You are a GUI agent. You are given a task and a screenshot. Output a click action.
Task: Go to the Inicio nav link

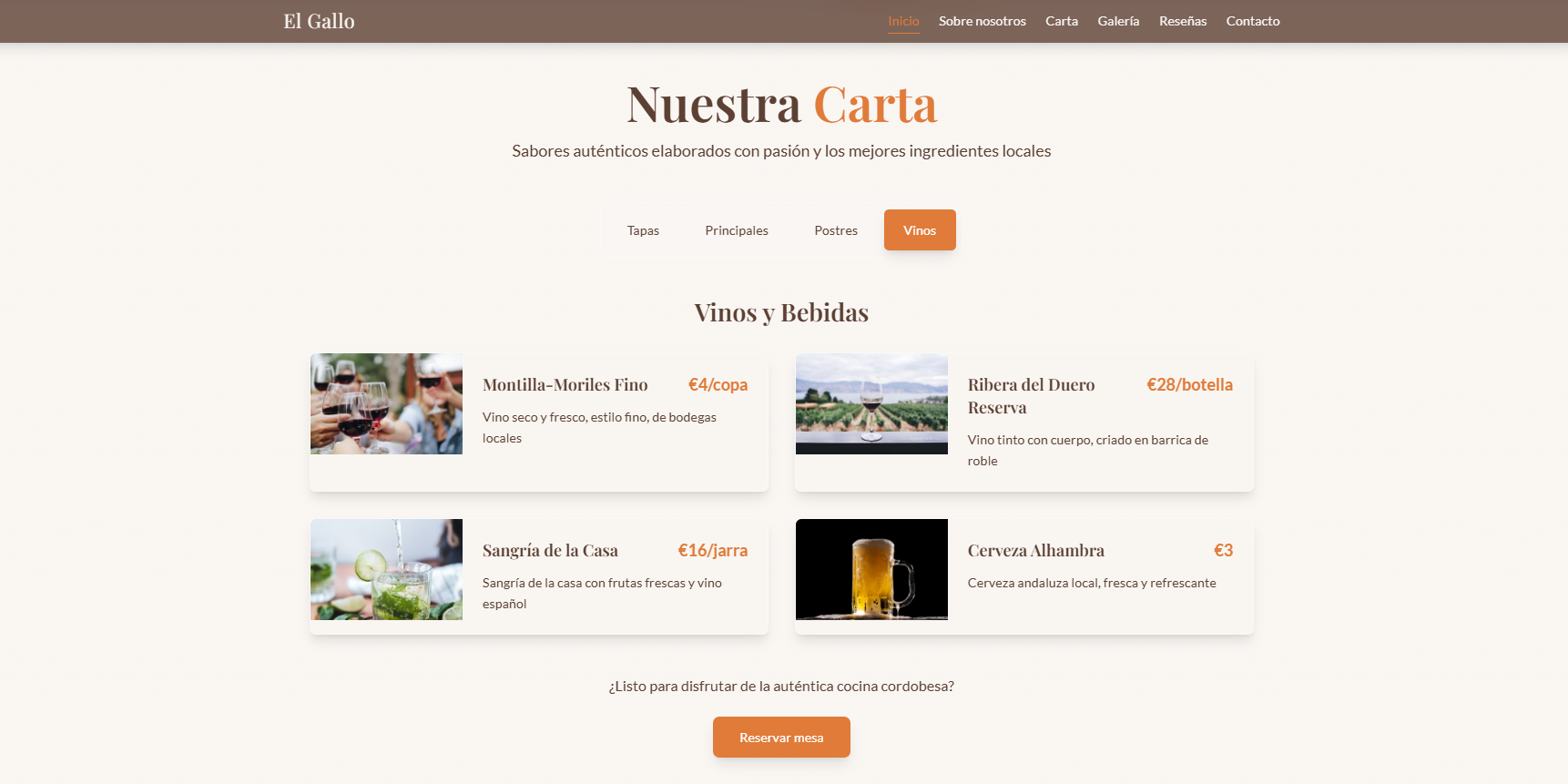click(903, 21)
